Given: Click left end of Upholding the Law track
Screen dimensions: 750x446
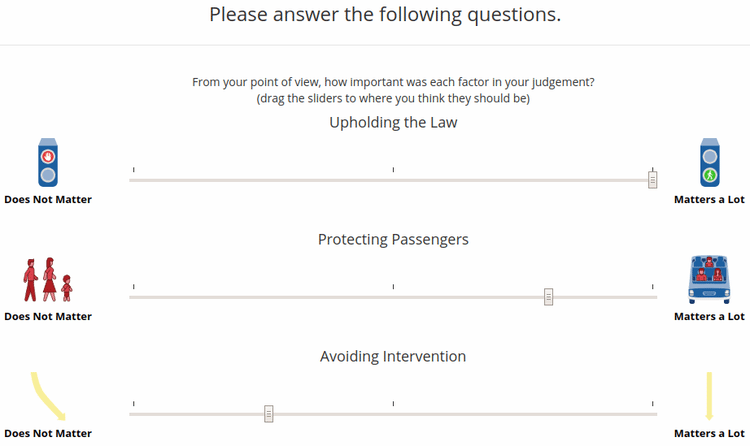Looking at the screenshot, I should (131, 180).
